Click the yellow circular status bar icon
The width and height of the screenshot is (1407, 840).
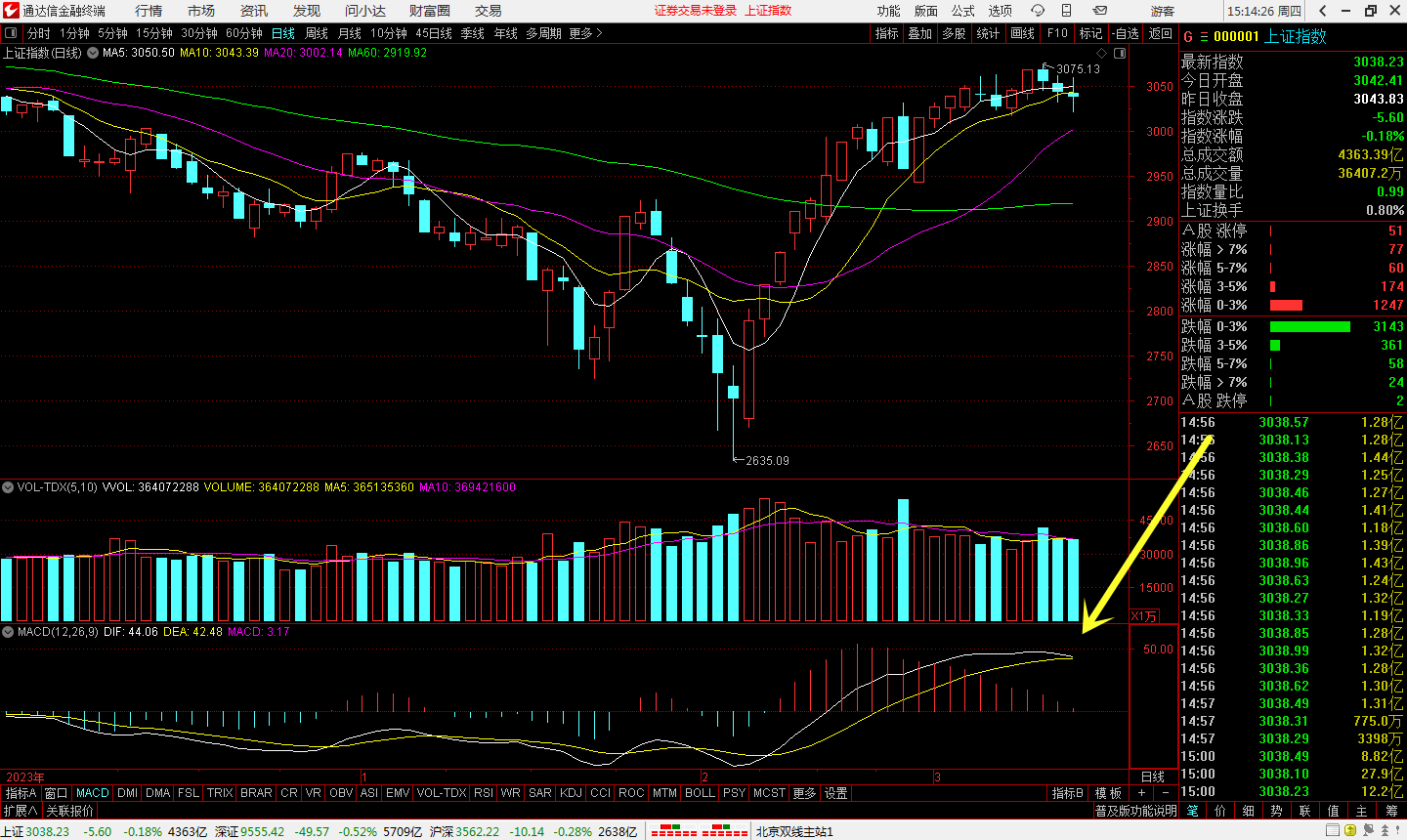click(x=1350, y=830)
